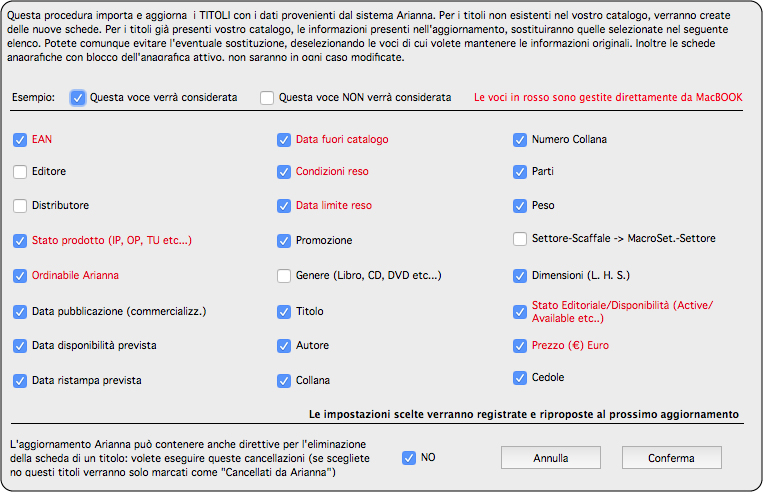Enable the Editore checkbox

pyautogui.click(x=20, y=172)
